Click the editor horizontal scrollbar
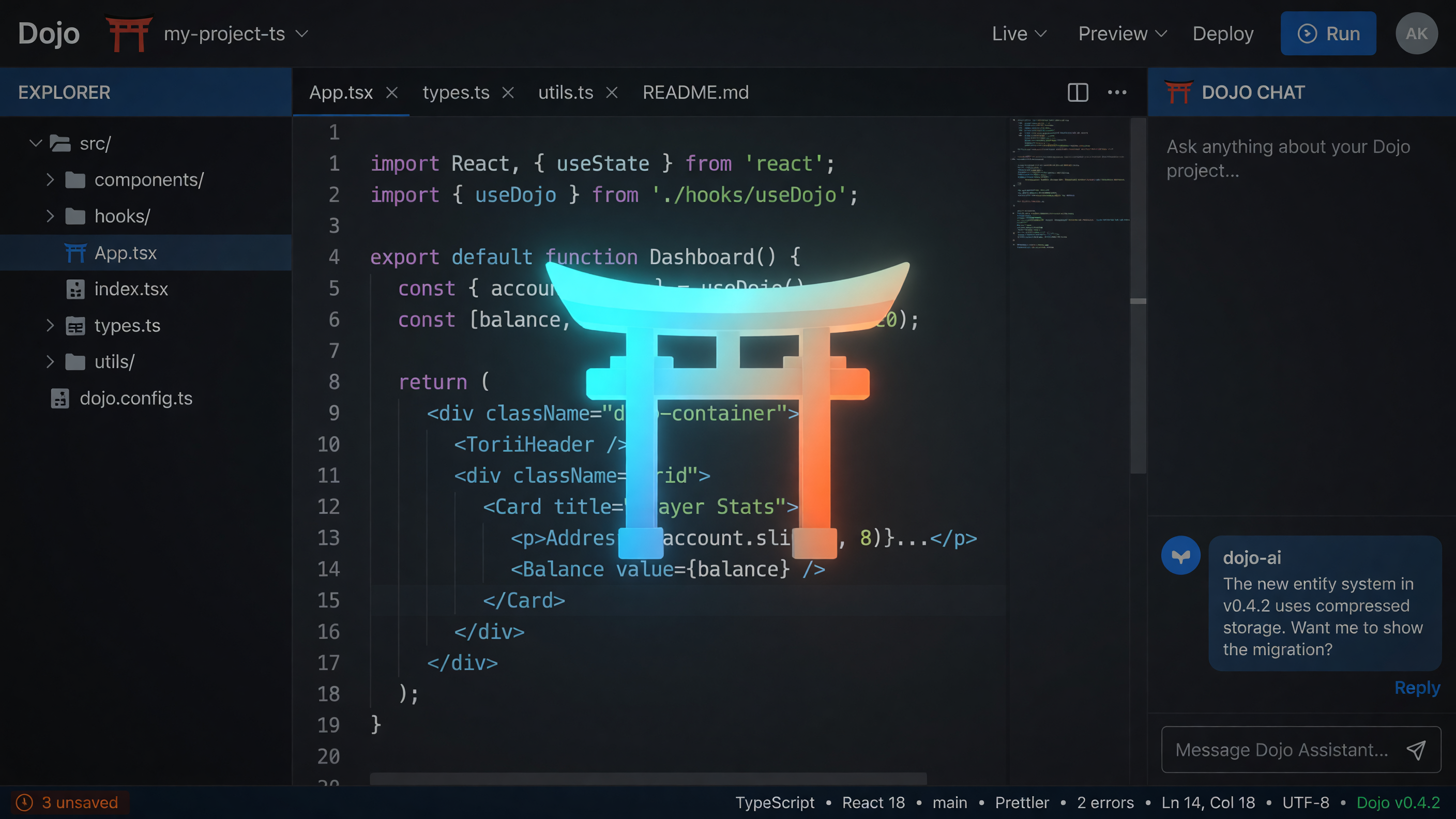Viewport: 1456px width, 819px height. click(x=648, y=779)
